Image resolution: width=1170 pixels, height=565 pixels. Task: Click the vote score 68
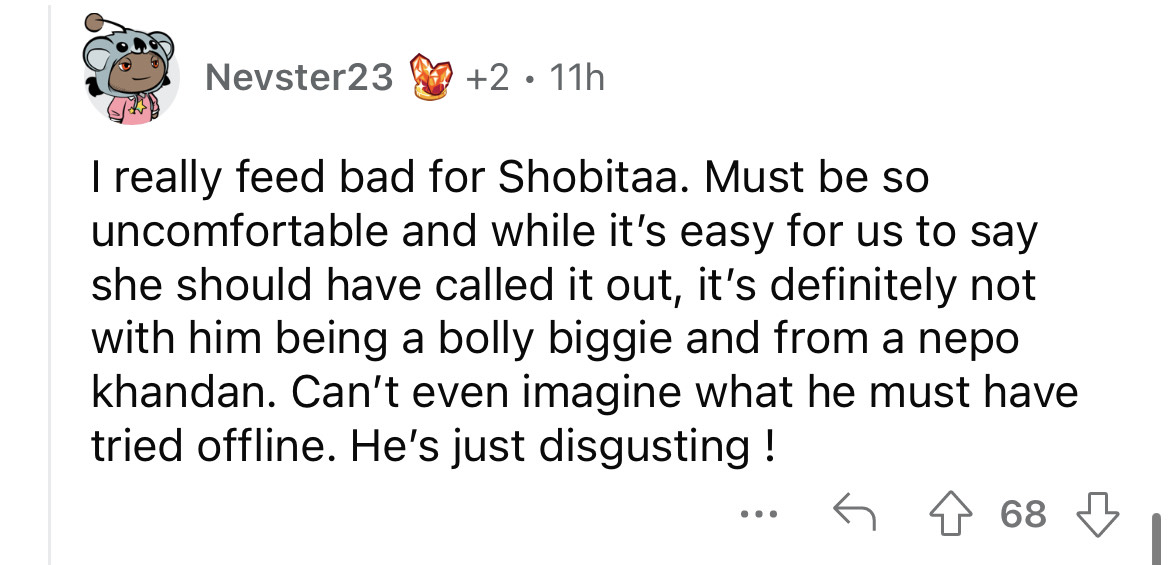(x=1023, y=514)
